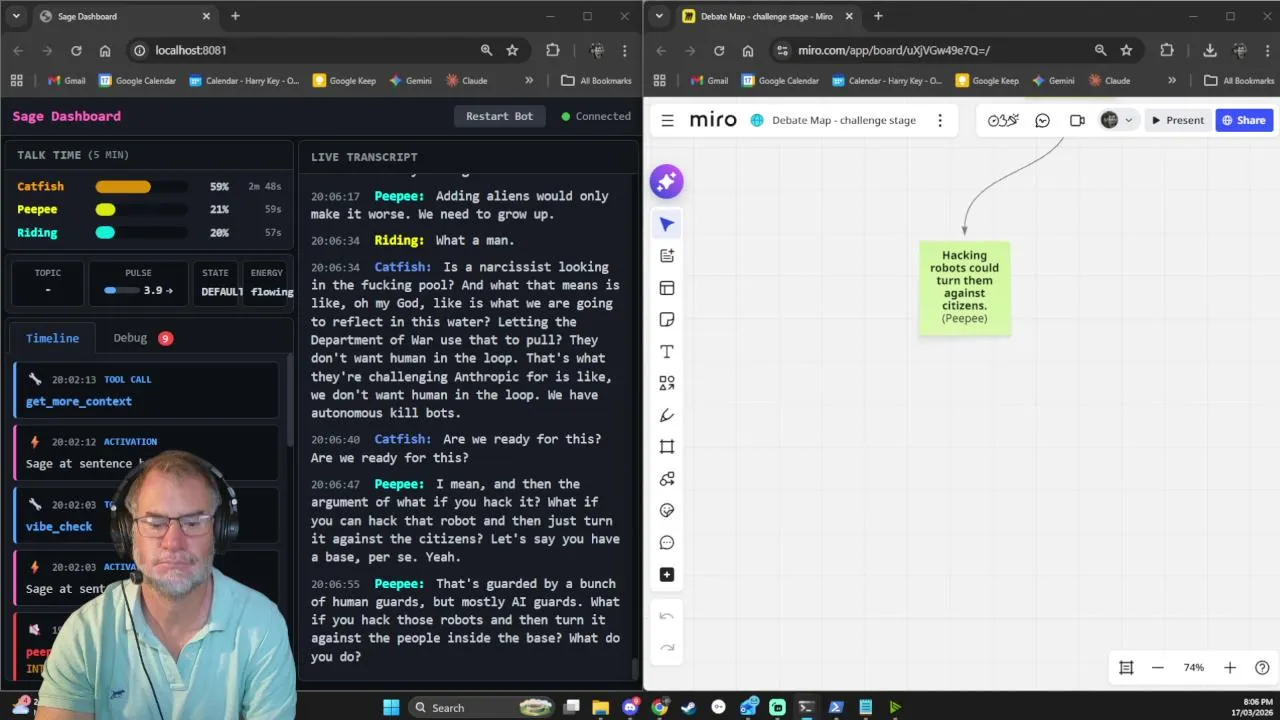Open more Miro tools with plus icon

[x=667, y=575]
